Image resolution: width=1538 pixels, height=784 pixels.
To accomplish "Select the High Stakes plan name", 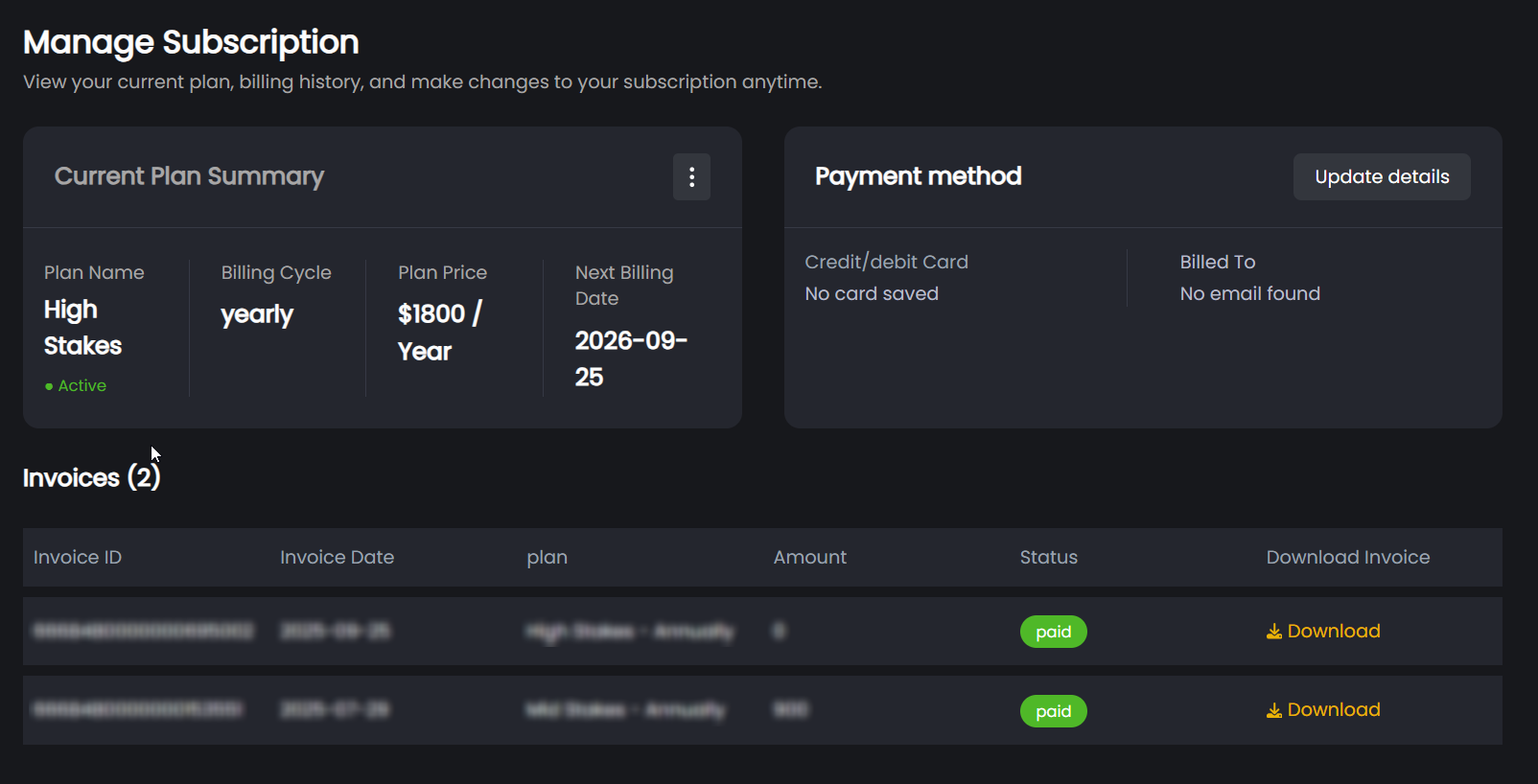I will click(x=82, y=328).
